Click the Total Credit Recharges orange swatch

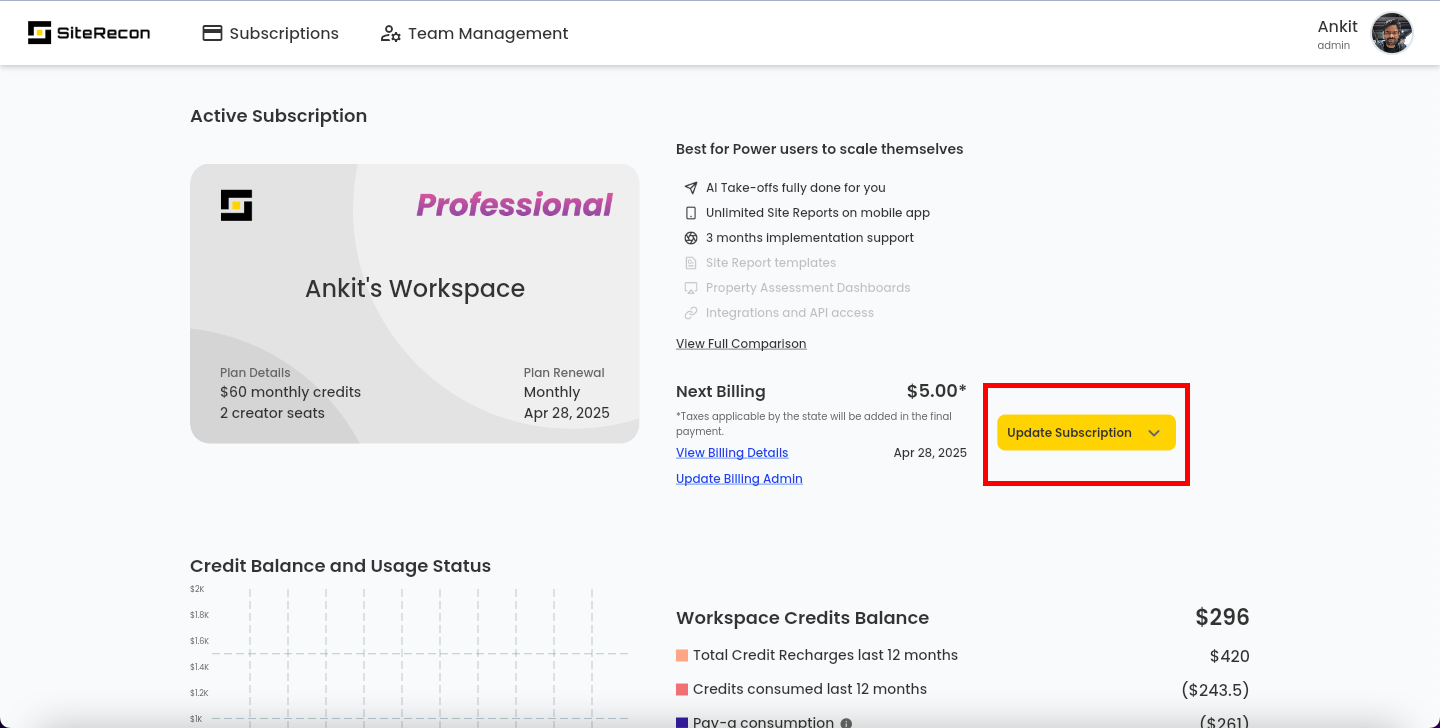682,656
